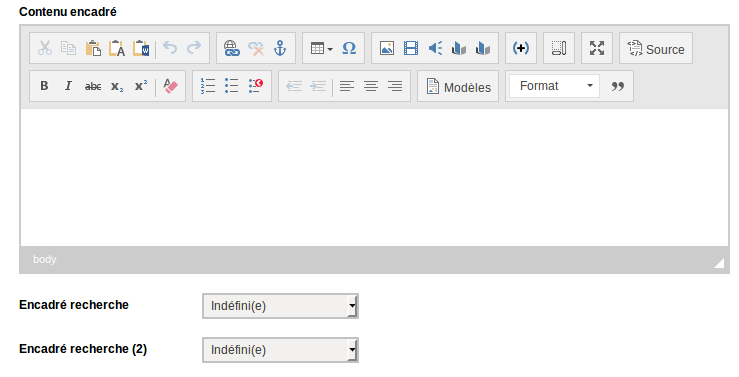
Task: Click the editor resize handle
Action: coord(719,263)
